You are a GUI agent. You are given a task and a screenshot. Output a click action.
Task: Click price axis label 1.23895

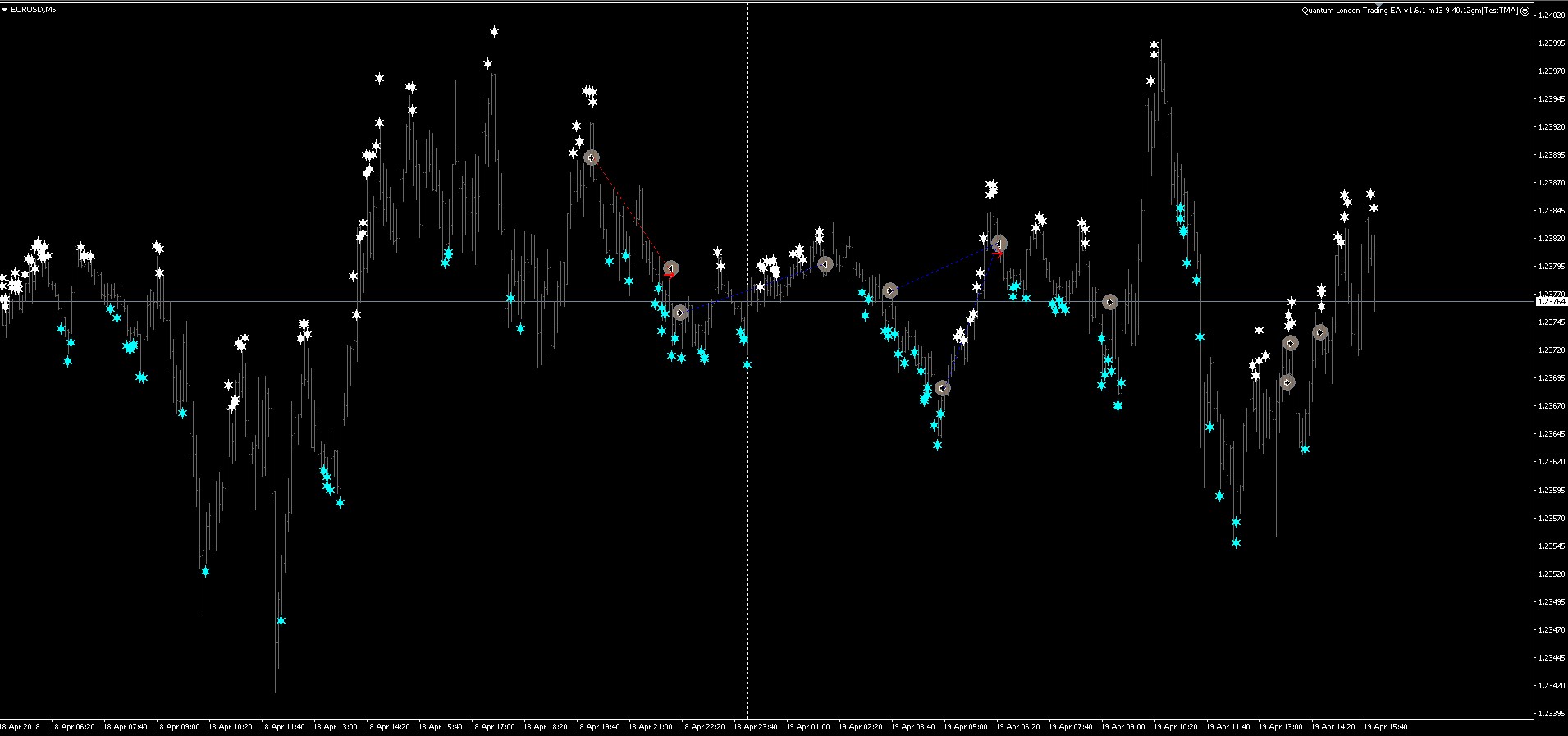coord(1551,154)
